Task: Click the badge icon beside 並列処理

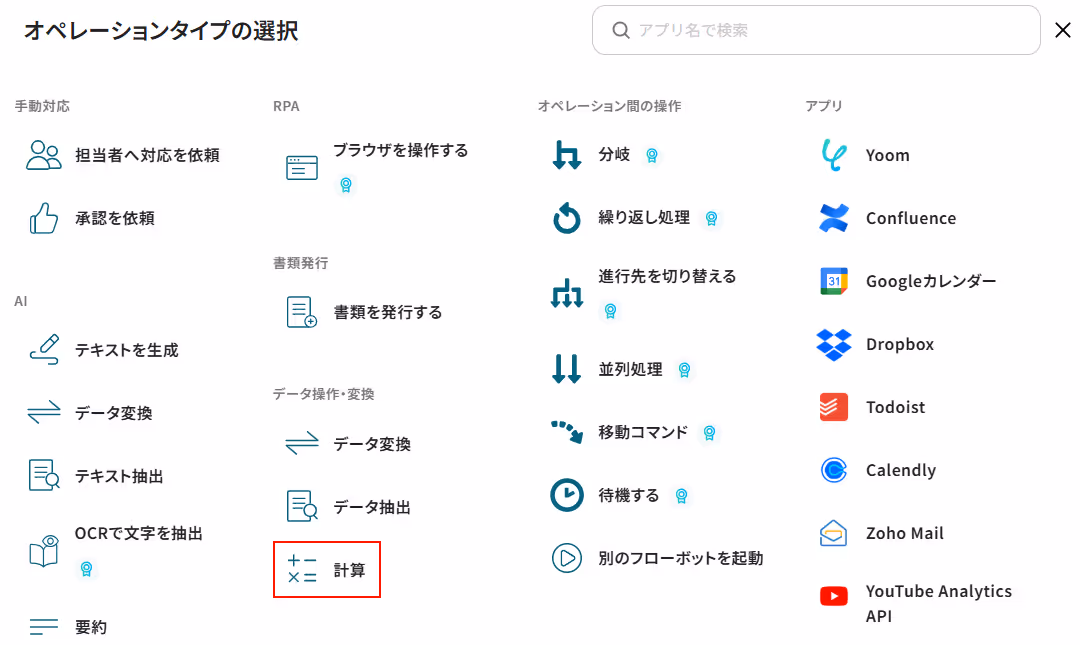Action: pyautogui.click(x=684, y=370)
